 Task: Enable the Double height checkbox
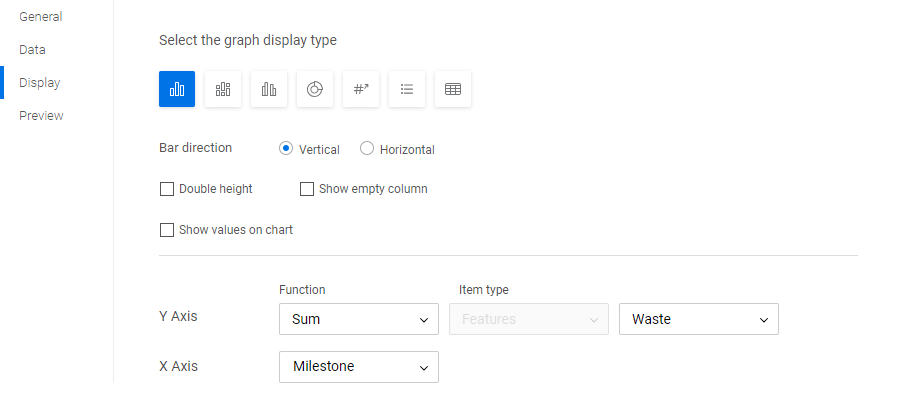click(x=167, y=189)
